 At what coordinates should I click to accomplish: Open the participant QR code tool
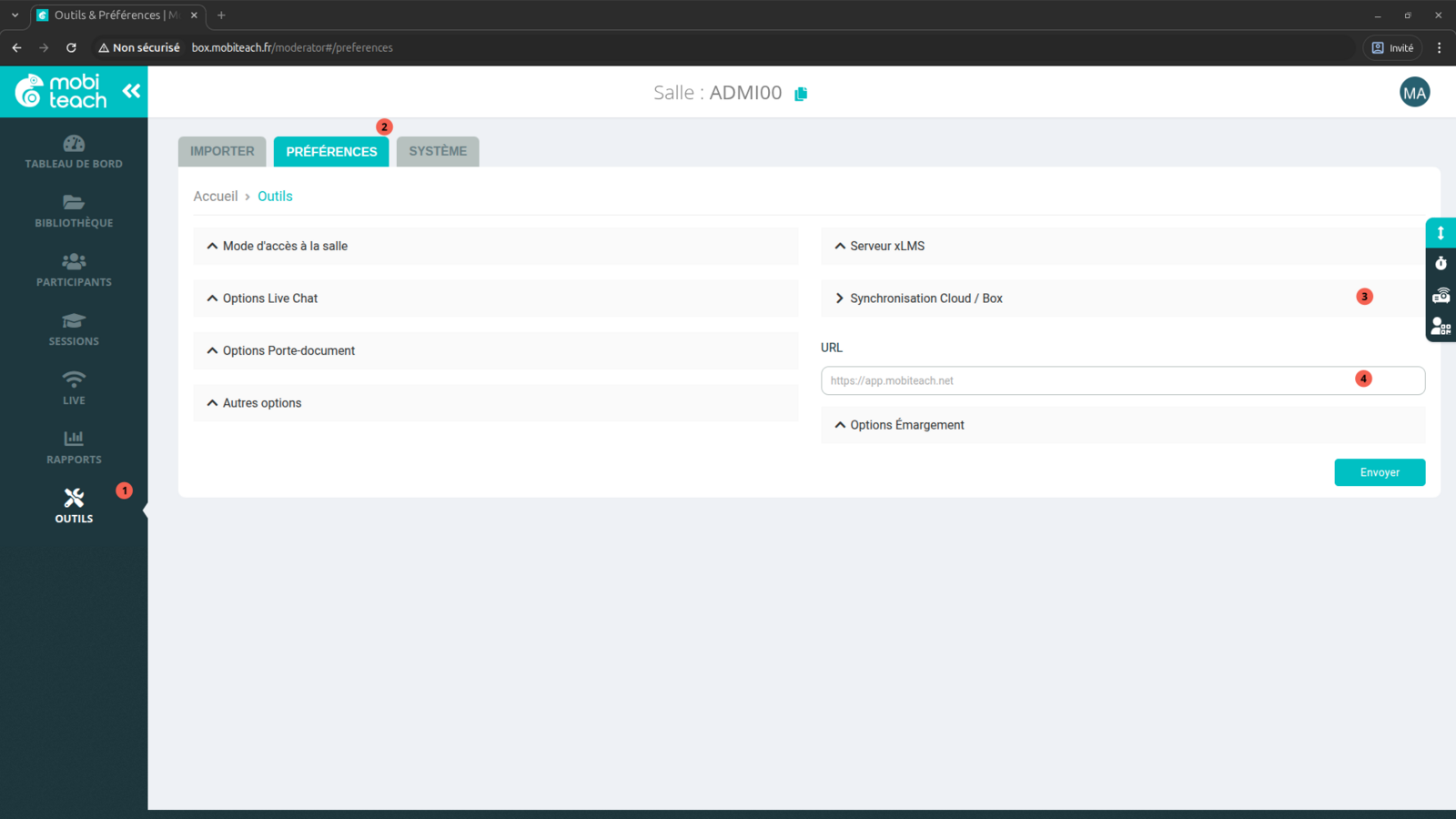1441,326
